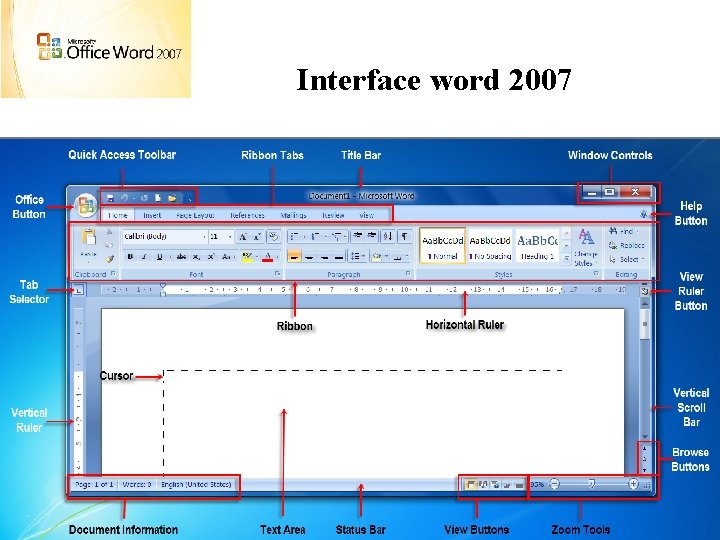Switch to the Insert ribbon tab
Screen dimensions: 720x540
click(x=152, y=215)
